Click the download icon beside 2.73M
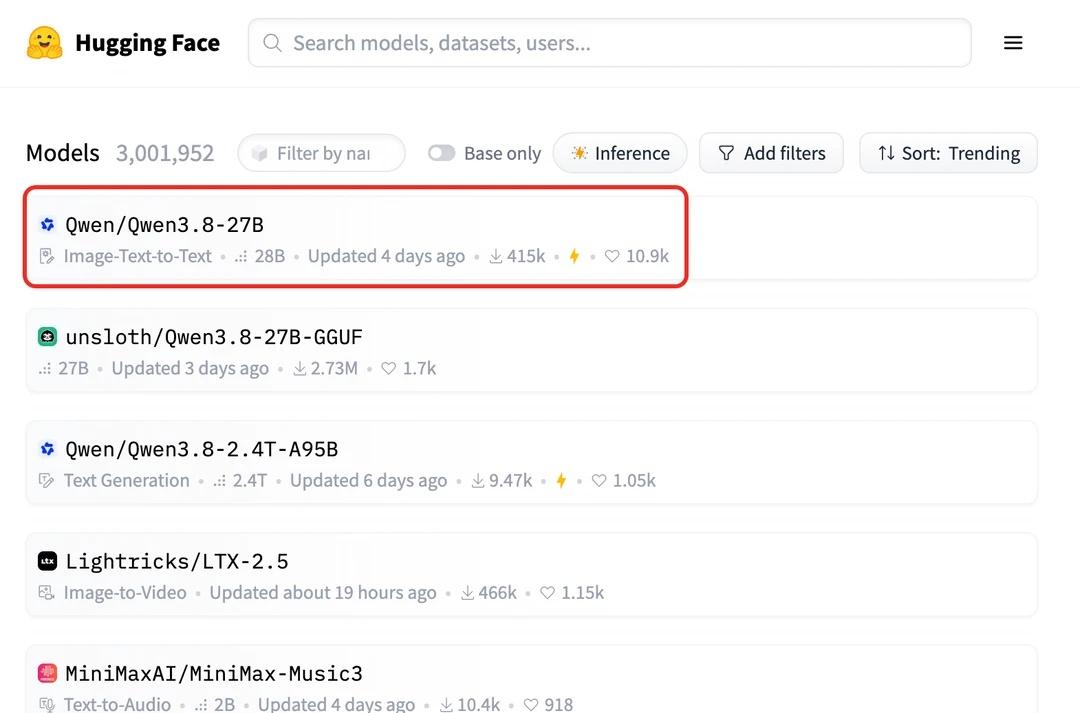The width and height of the screenshot is (1080, 713). 299,369
